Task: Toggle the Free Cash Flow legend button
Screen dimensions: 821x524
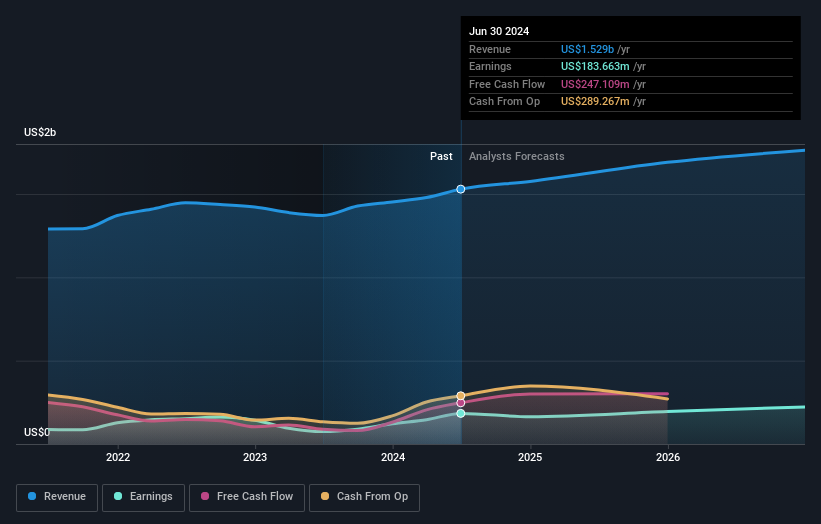Action: click(247, 497)
